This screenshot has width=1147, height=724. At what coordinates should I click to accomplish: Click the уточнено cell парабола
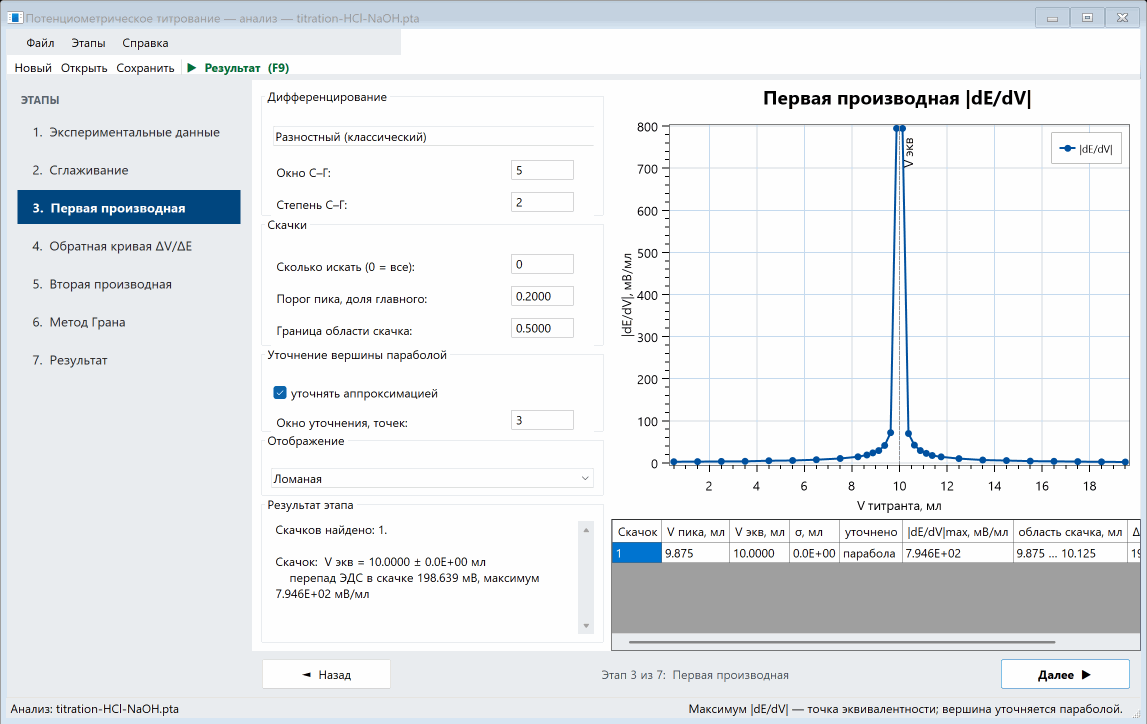tap(870, 554)
